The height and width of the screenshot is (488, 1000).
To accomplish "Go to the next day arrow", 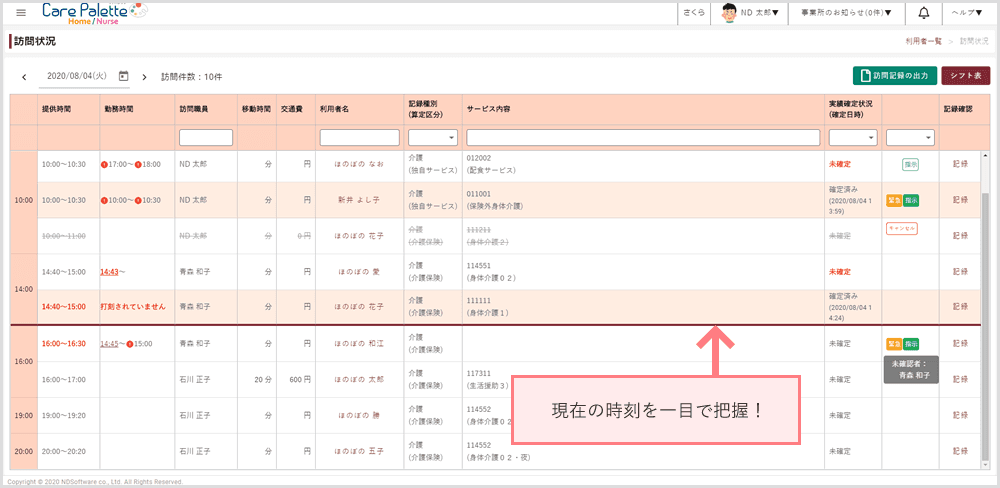I will click(144, 76).
